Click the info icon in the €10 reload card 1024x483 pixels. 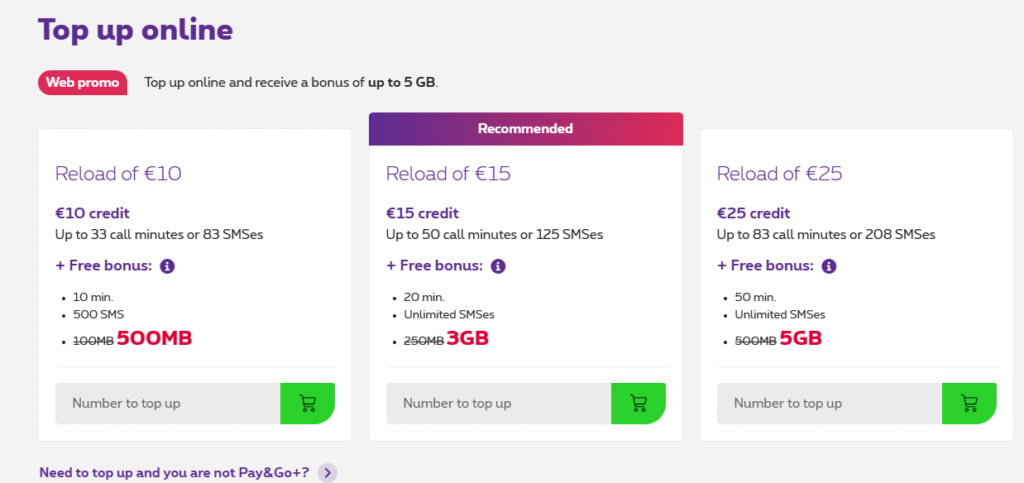pyautogui.click(x=167, y=266)
